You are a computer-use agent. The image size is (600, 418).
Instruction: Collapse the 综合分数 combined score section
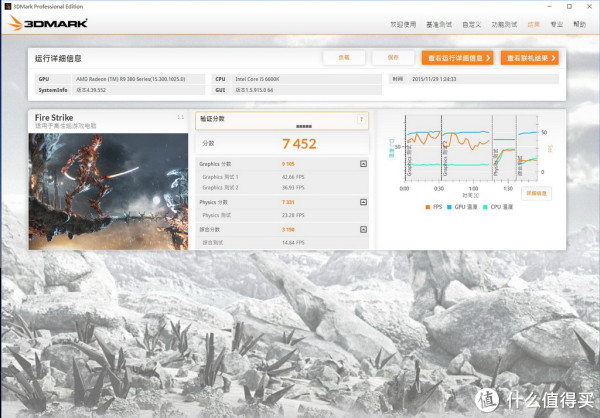pos(363,230)
